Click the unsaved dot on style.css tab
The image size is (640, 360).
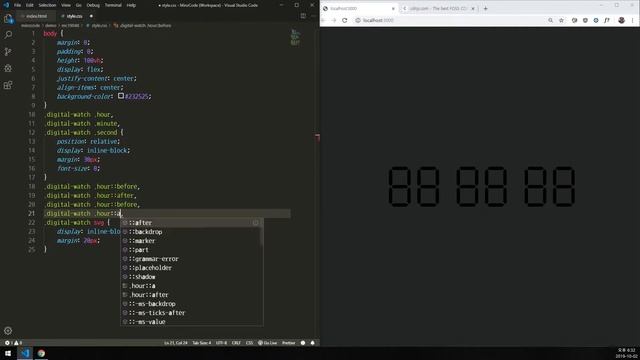[x=91, y=16]
